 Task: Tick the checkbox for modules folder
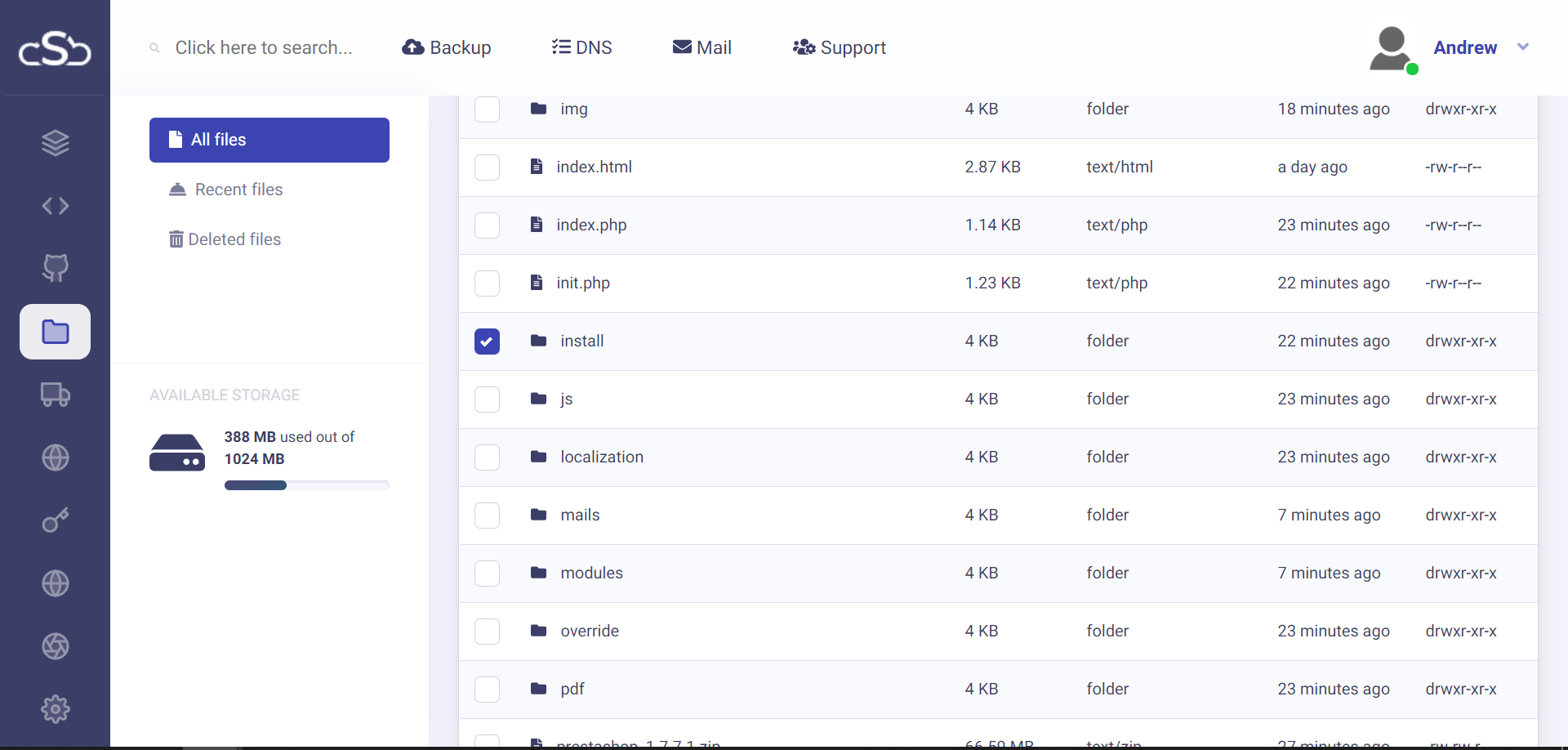[487, 574]
